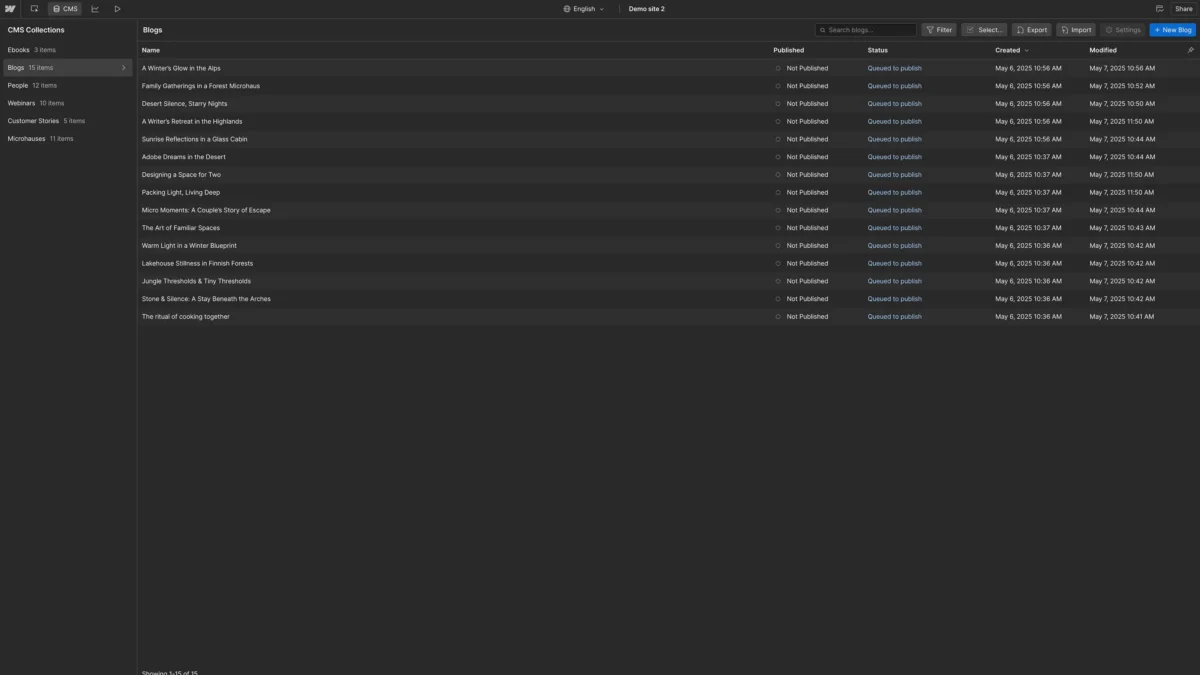Change sorting via the Created column chevron
The height and width of the screenshot is (675, 1200).
coord(1027,50)
